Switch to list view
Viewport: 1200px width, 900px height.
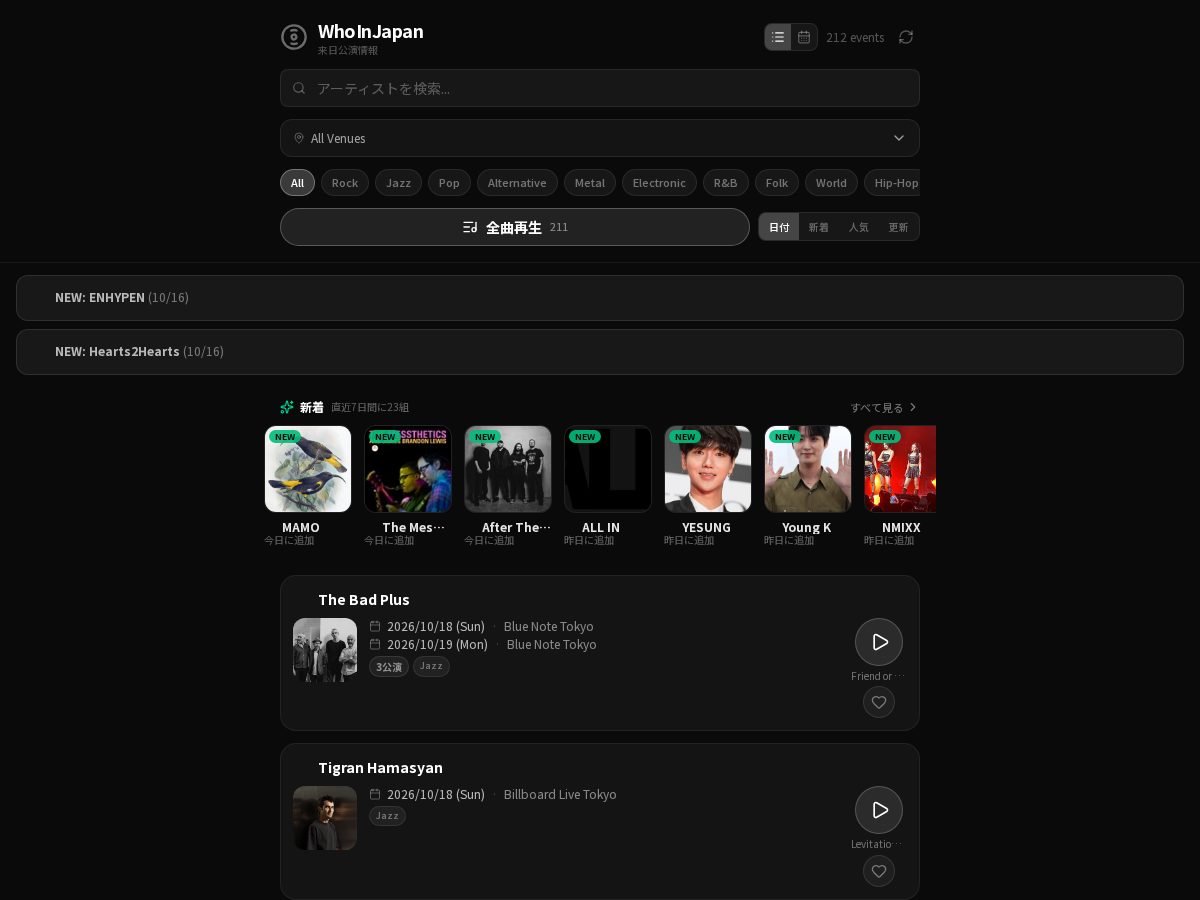pos(778,37)
